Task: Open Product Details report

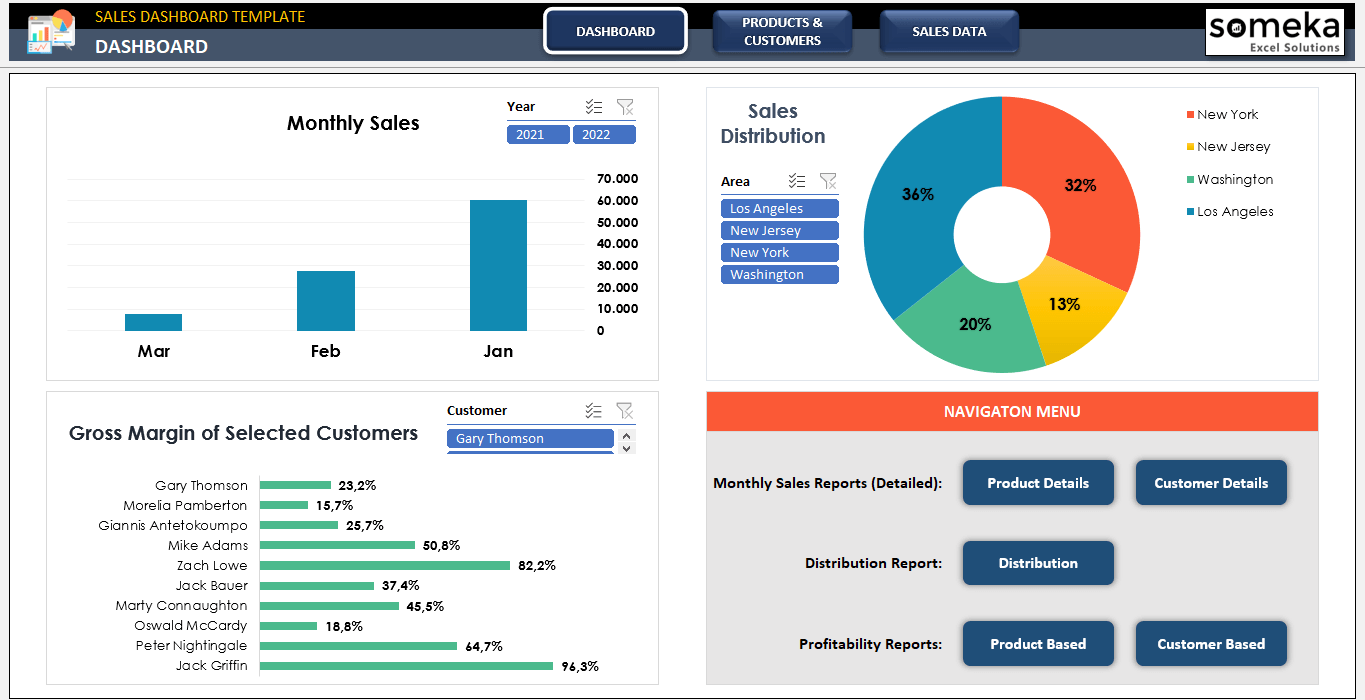Action: coord(1038,483)
